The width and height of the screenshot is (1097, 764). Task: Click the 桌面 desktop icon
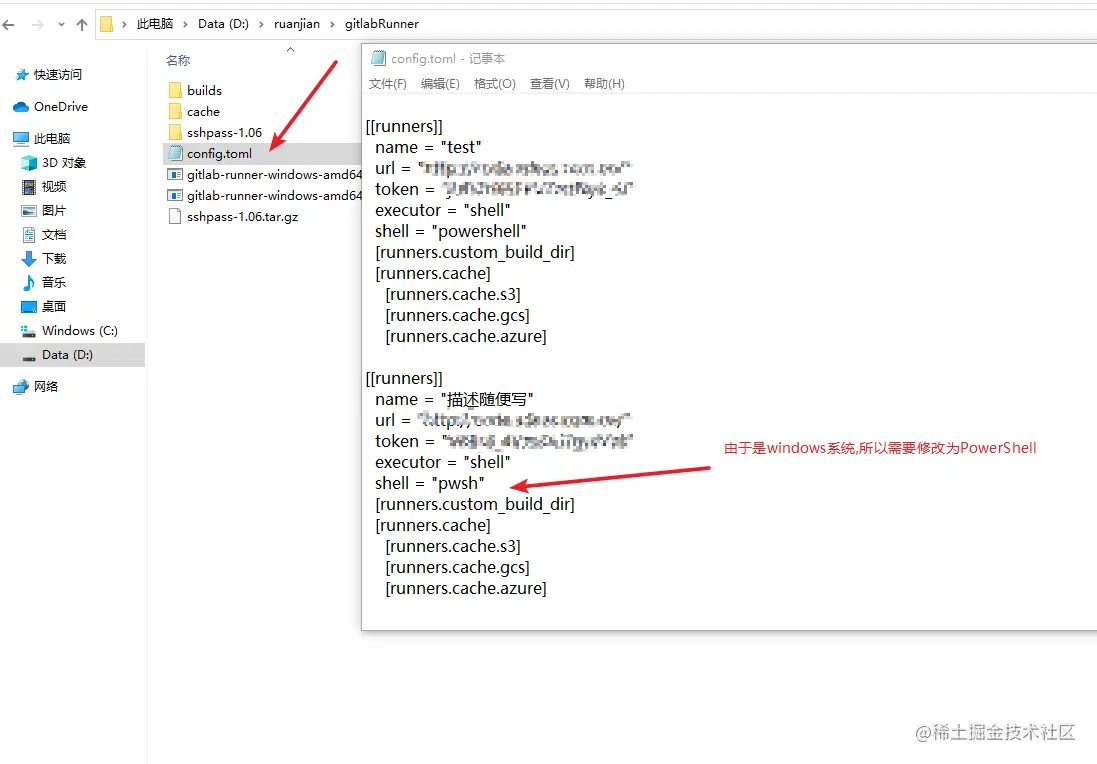click(29, 306)
